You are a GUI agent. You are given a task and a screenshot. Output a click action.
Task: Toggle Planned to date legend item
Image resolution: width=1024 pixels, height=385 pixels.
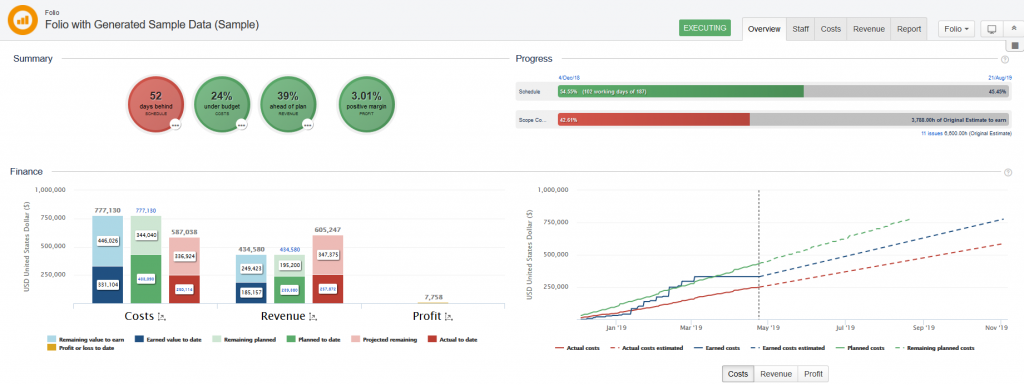(312, 340)
